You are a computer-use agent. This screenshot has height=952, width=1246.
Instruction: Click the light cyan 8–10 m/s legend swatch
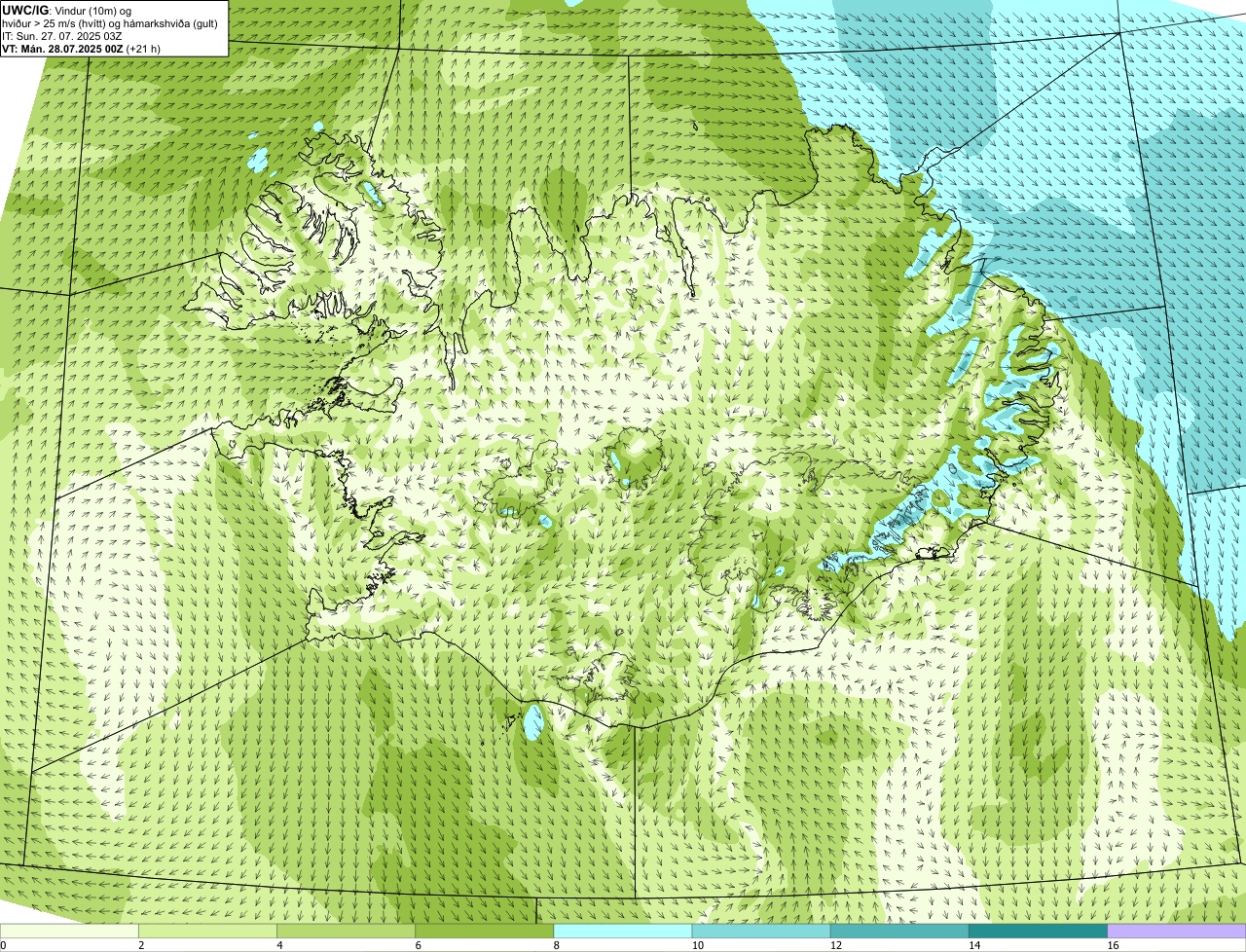click(x=623, y=932)
